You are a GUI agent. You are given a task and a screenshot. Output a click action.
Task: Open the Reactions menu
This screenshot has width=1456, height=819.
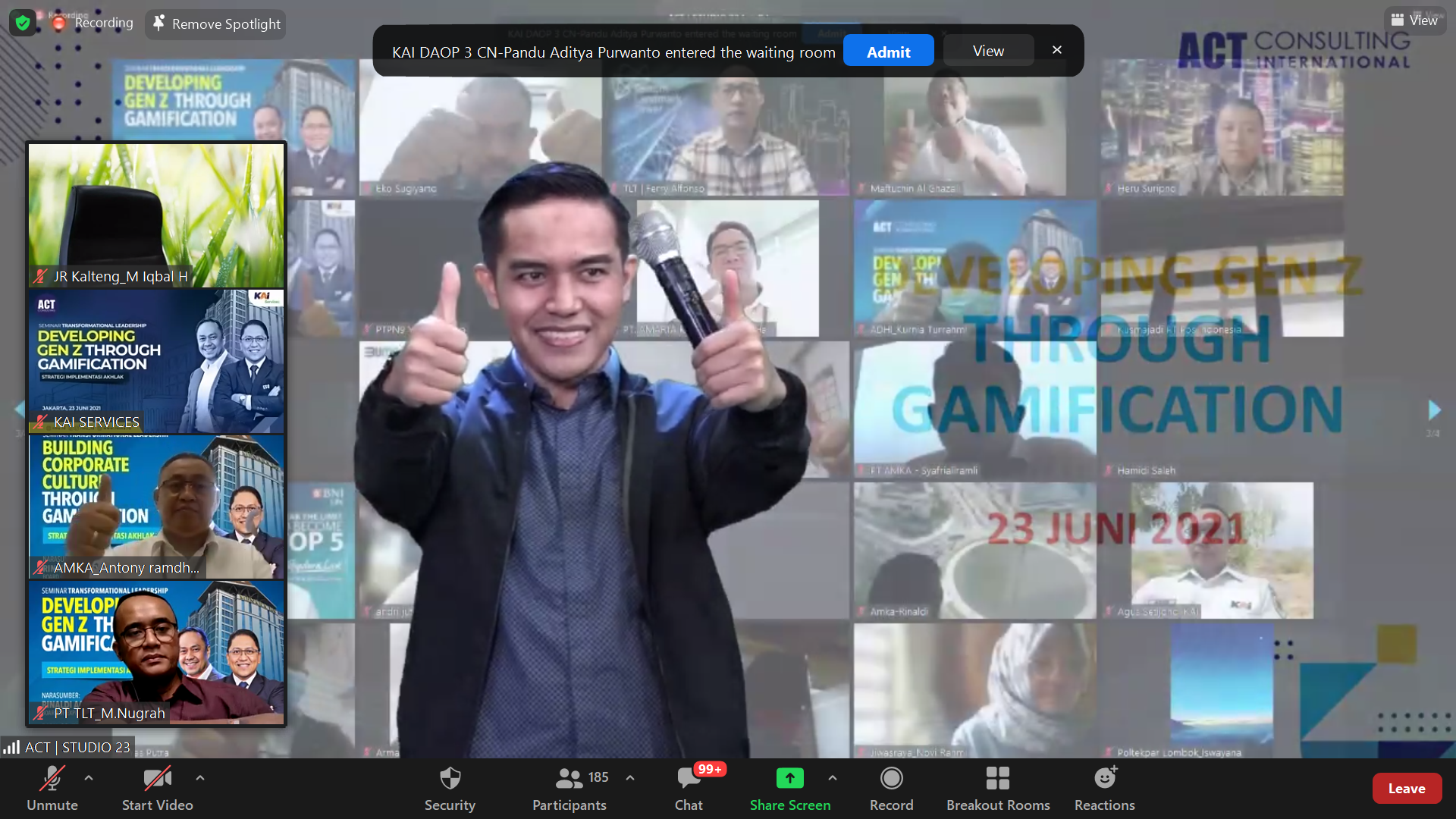click(x=1104, y=788)
